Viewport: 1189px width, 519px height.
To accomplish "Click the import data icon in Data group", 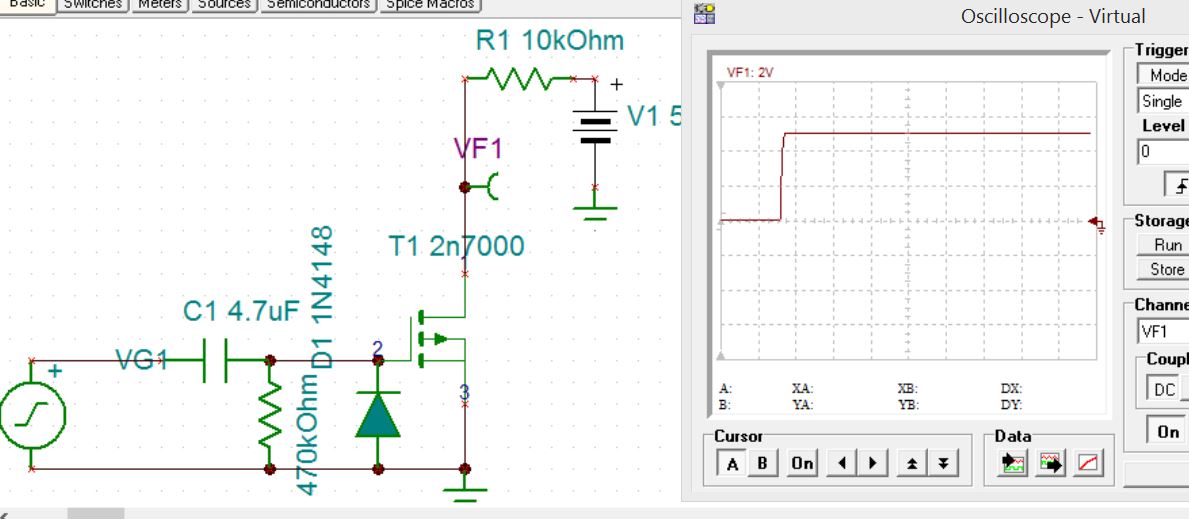I will tap(1014, 463).
